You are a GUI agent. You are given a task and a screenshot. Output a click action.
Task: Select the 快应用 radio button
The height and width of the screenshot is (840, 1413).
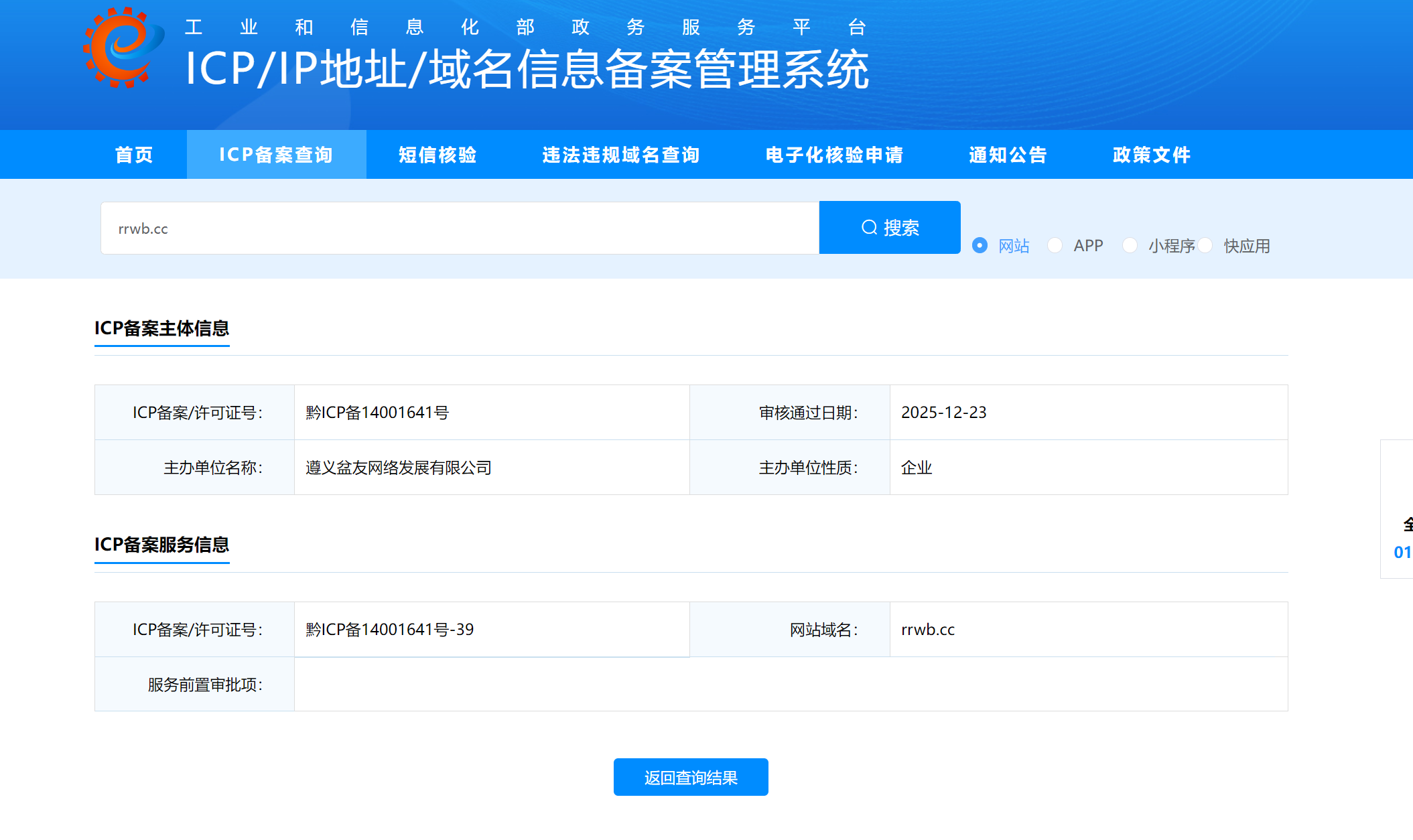[1205, 245]
